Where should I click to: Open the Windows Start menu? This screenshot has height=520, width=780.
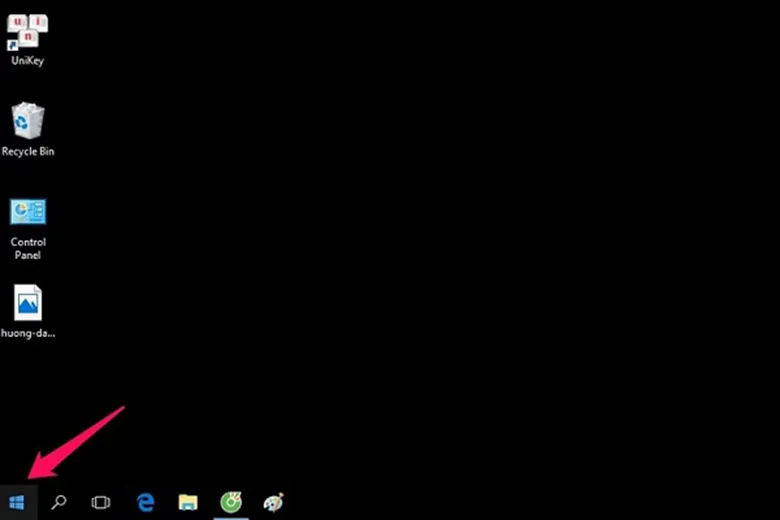click(x=17, y=502)
